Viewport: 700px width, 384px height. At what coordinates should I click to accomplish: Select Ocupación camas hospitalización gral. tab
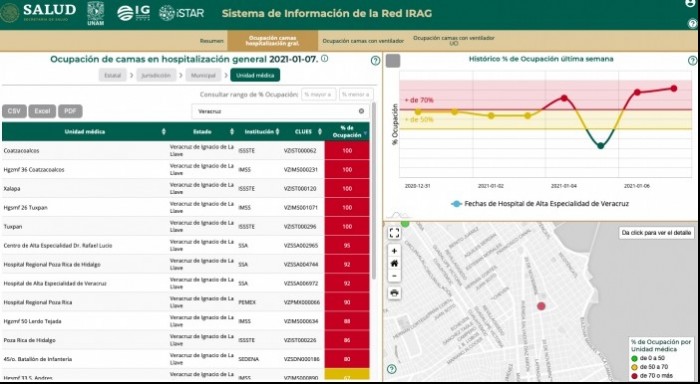point(272,41)
